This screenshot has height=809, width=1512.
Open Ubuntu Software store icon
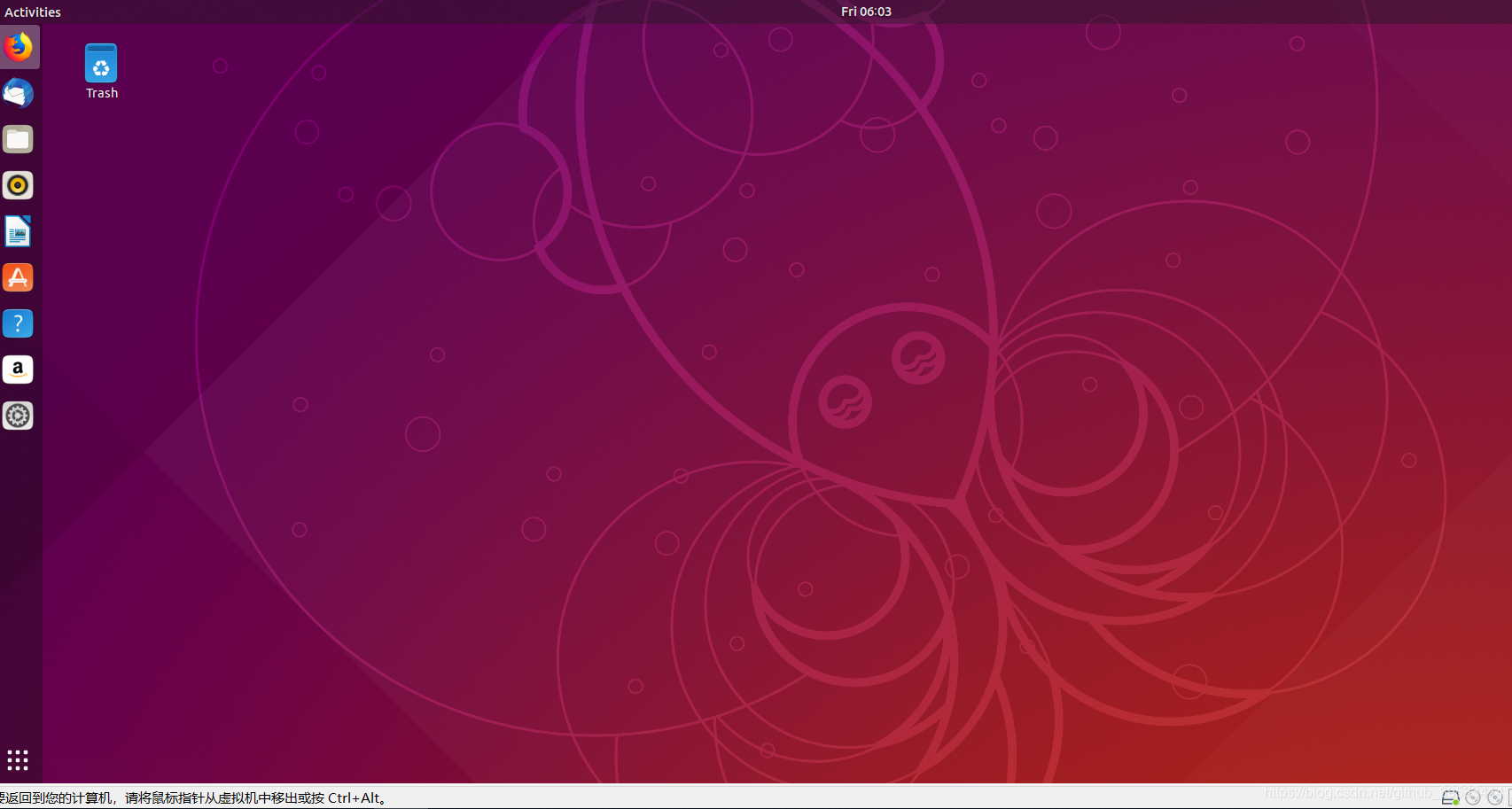pyautogui.click(x=18, y=277)
